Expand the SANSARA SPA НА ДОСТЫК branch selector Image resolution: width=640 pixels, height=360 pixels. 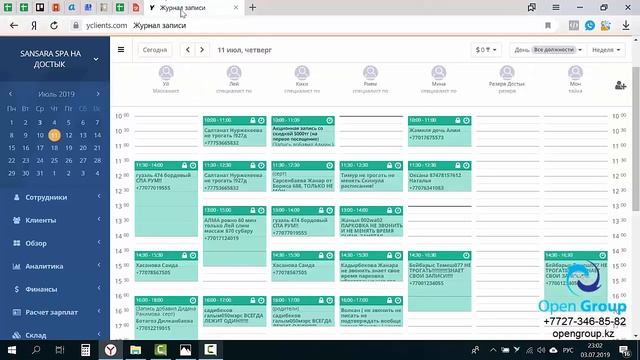tap(96, 59)
